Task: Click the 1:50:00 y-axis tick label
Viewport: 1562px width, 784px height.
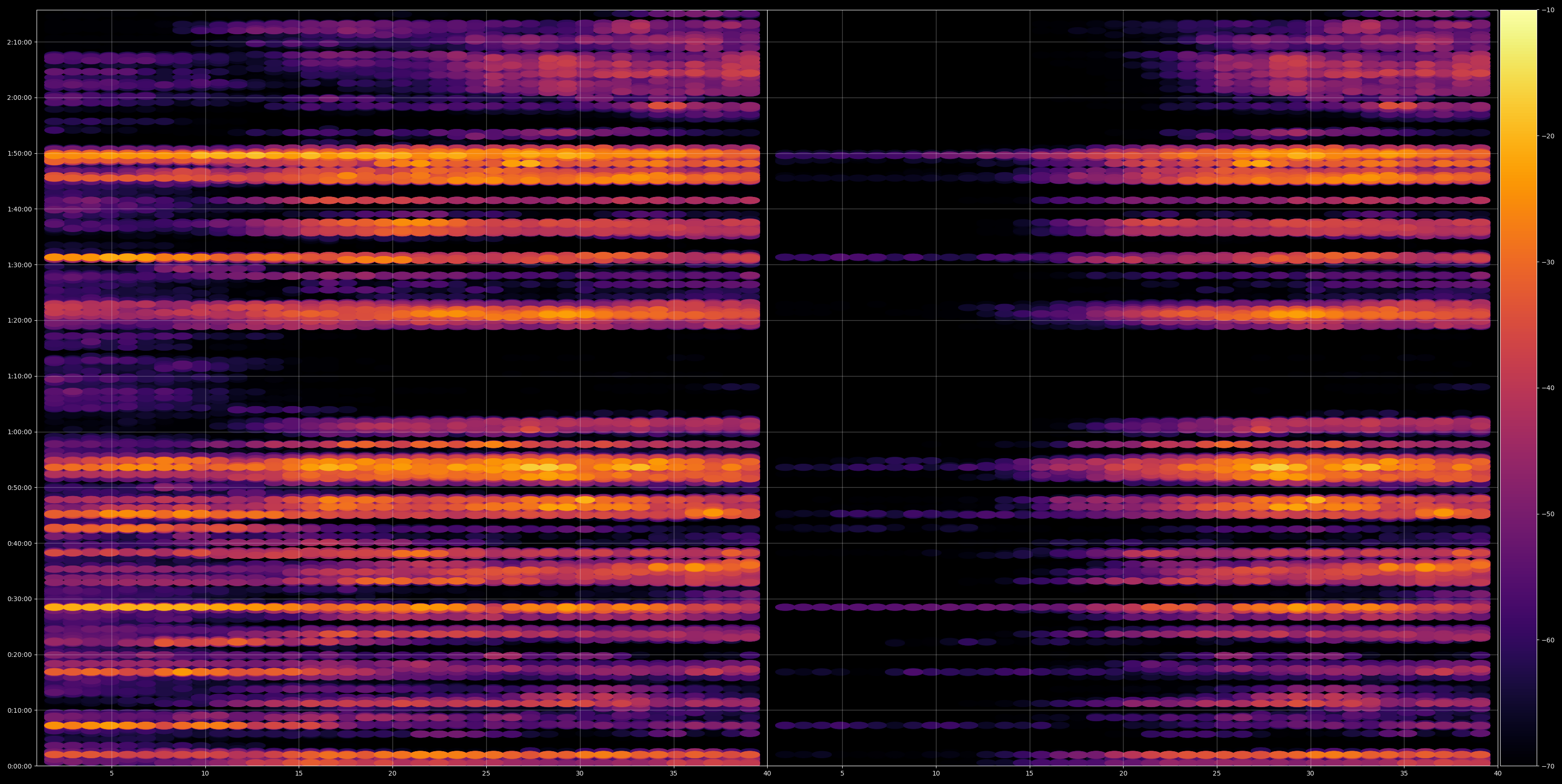Action: pos(20,153)
